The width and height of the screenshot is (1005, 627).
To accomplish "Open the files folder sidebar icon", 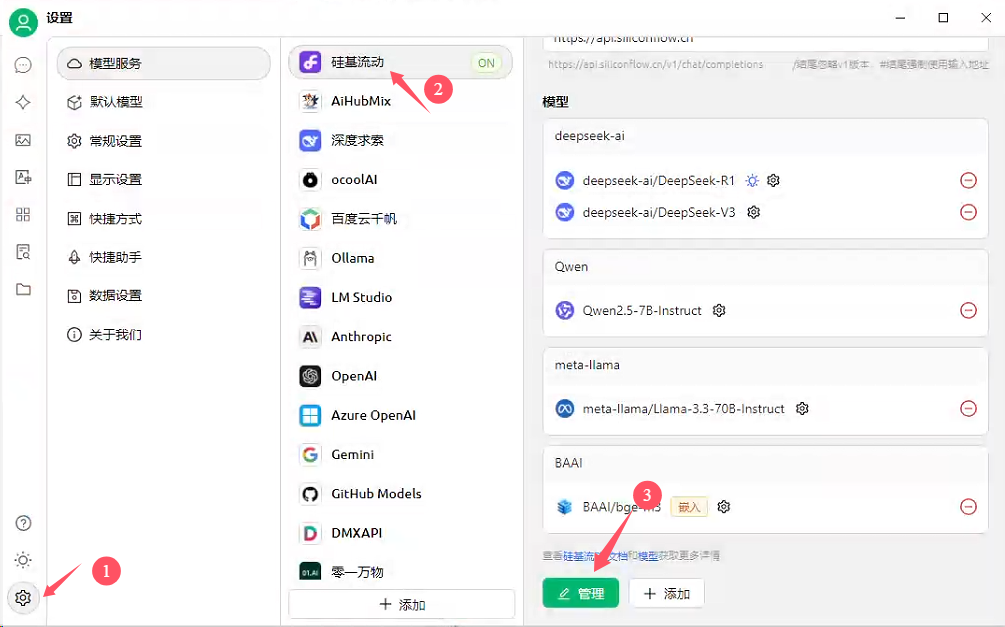I will coord(23,289).
